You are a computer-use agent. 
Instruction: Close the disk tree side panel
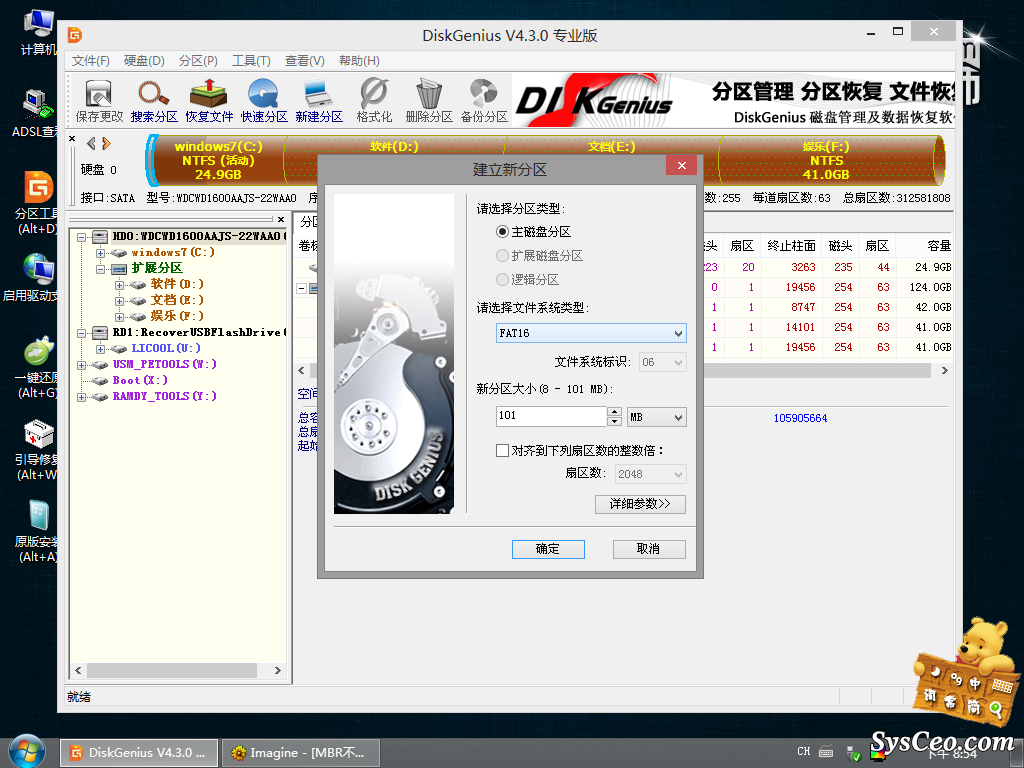pos(281,219)
